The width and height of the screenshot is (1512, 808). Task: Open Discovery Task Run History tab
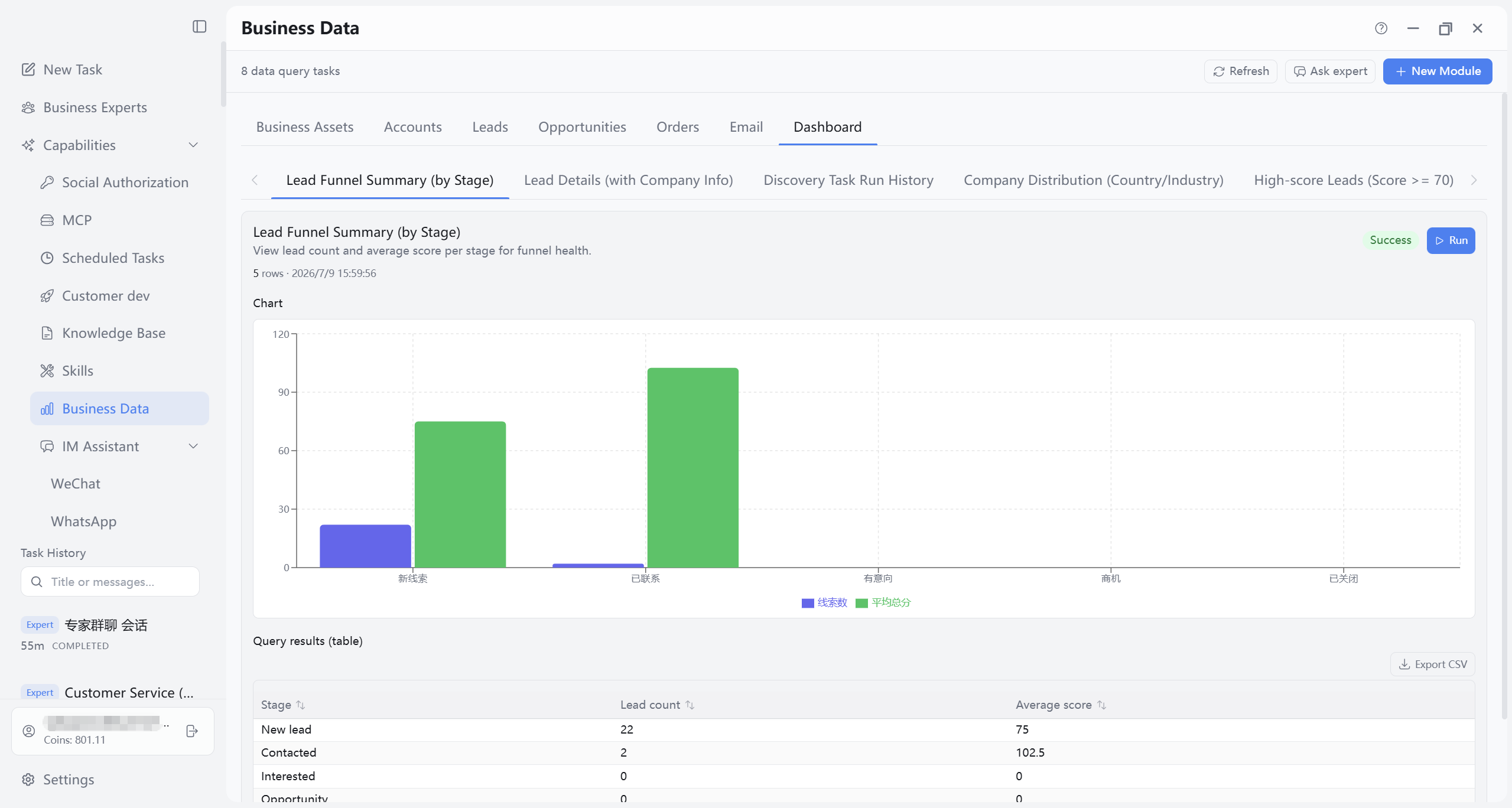pyautogui.click(x=848, y=180)
